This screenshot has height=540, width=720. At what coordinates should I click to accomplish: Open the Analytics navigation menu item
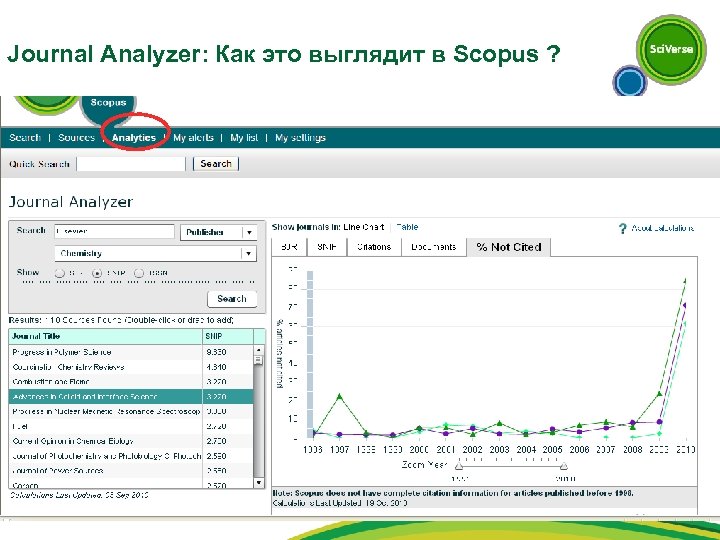(134, 138)
